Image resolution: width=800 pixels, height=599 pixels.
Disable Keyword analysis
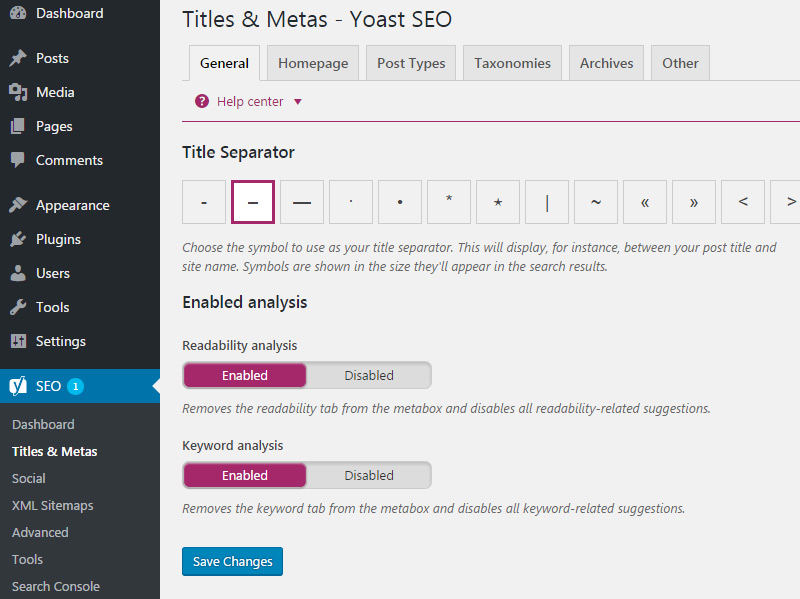(x=369, y=476)
